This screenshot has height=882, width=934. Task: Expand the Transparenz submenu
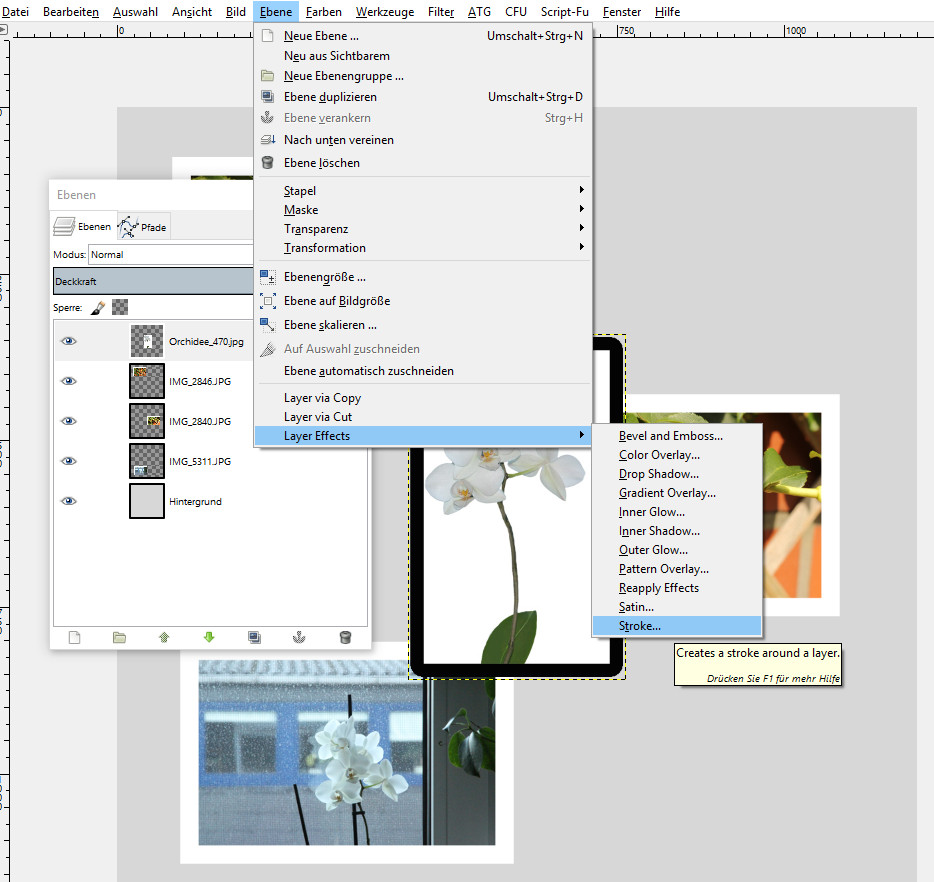pos(422,229)
